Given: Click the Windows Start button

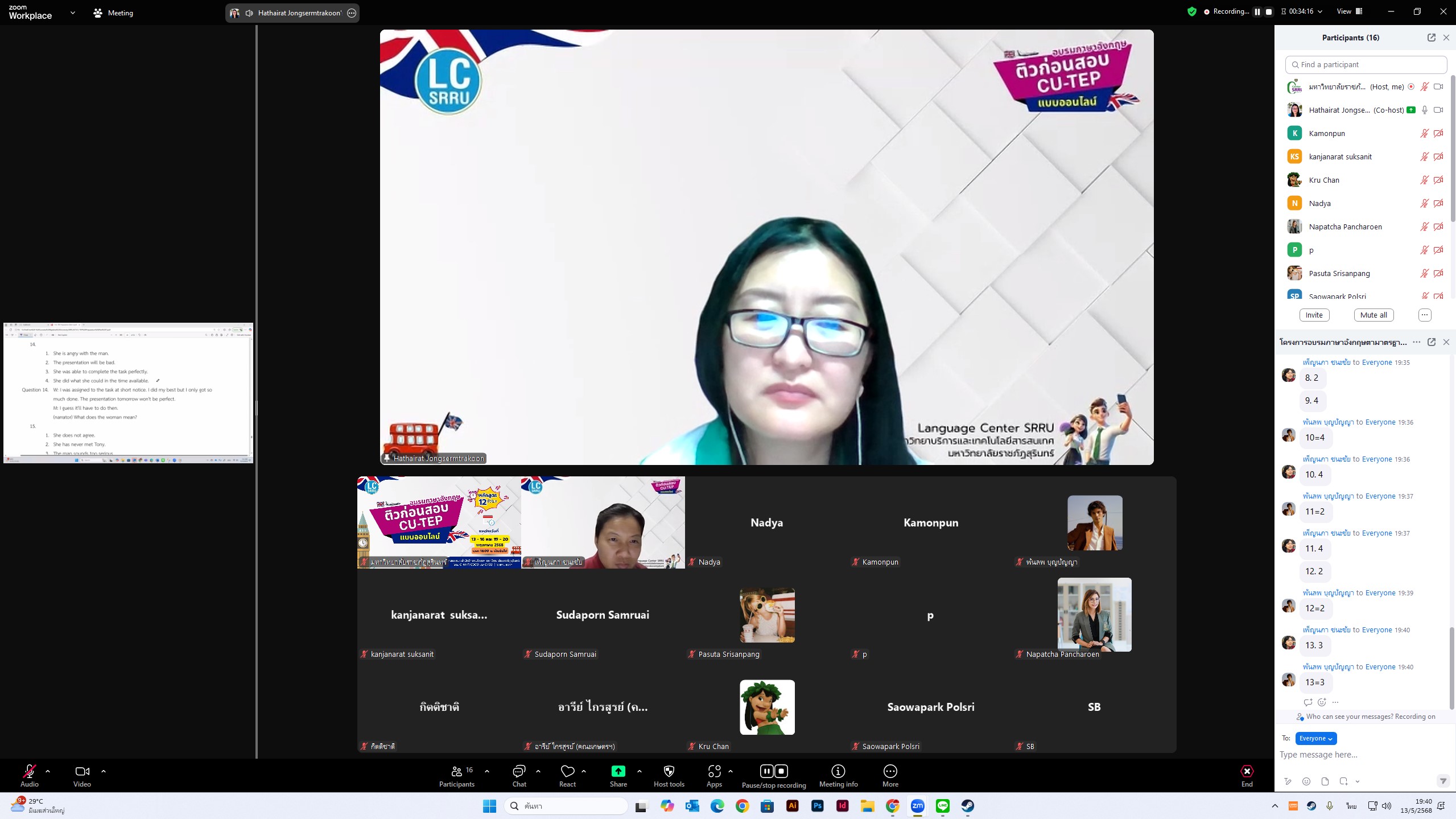Looking at the screenshot, I should [x=489, y=806].
